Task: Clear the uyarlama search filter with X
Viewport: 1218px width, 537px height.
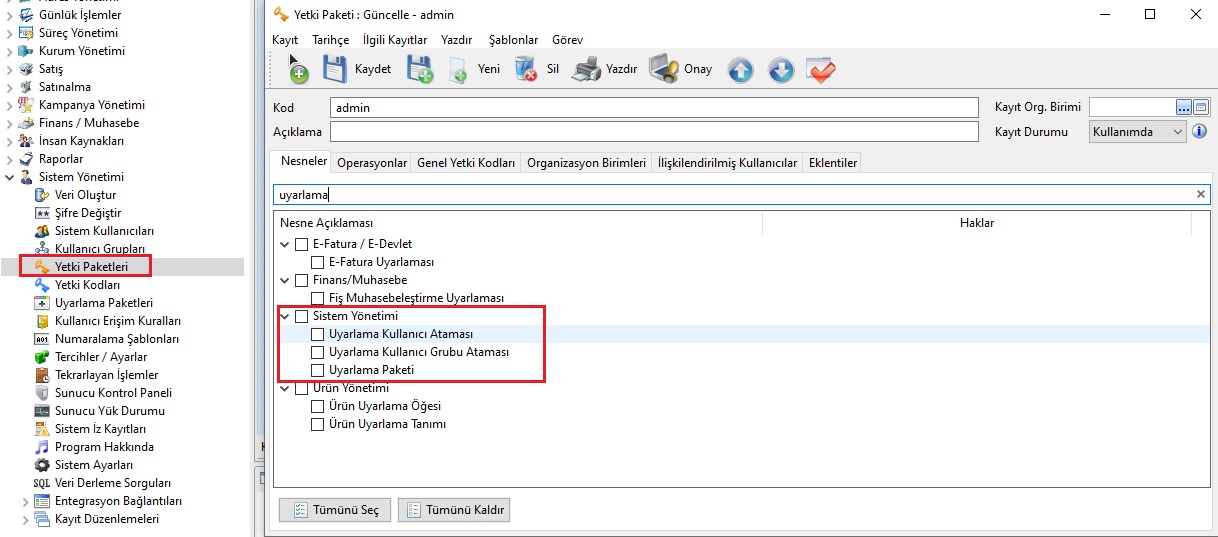Action: [1200, 195]
